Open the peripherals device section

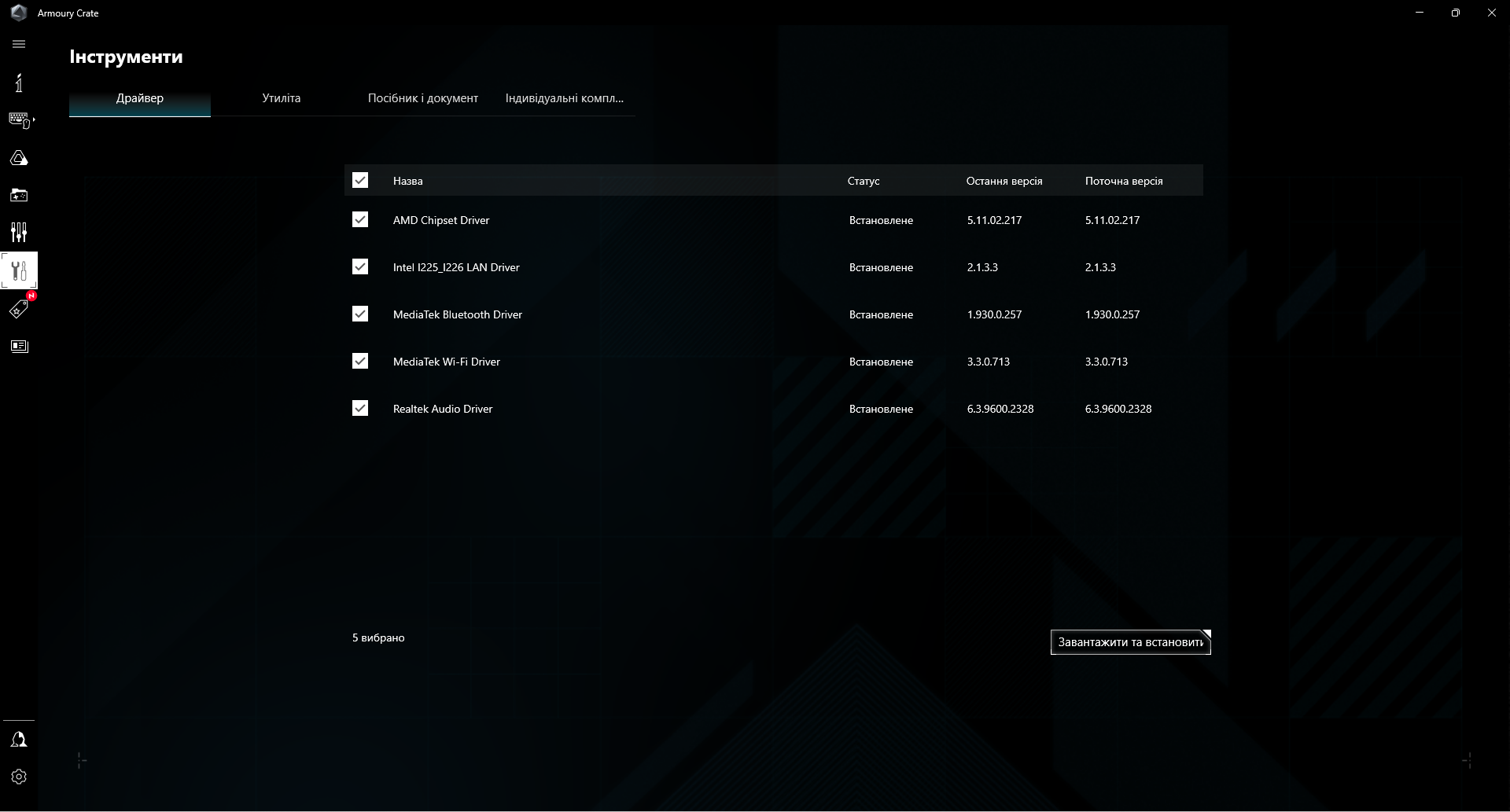coord(19,119)
